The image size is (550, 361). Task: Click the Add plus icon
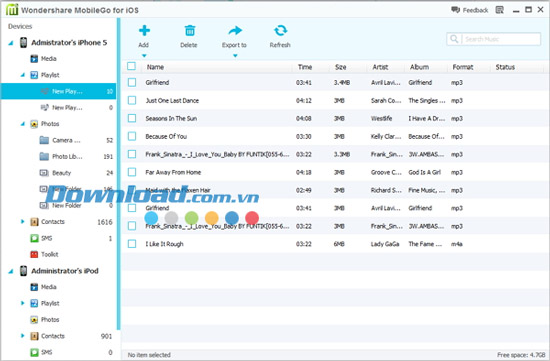pyautogui.click(x=144, y=31)
